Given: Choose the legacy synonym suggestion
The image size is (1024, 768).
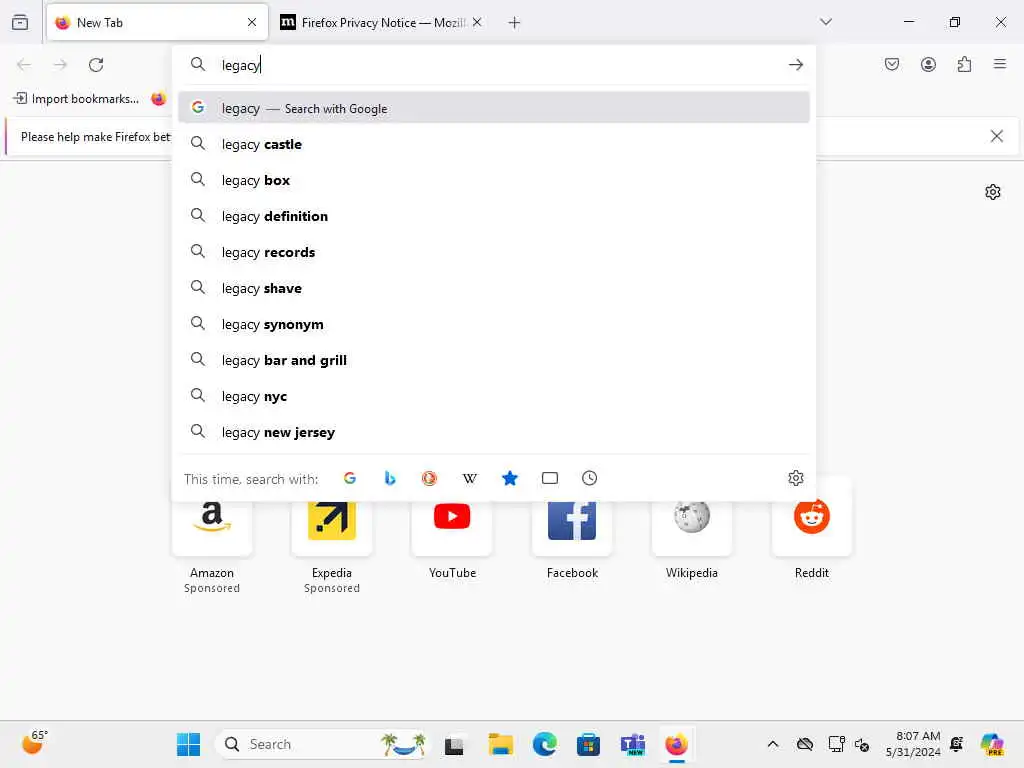Looking at the screenshot, I should click(x=494, y=324).
